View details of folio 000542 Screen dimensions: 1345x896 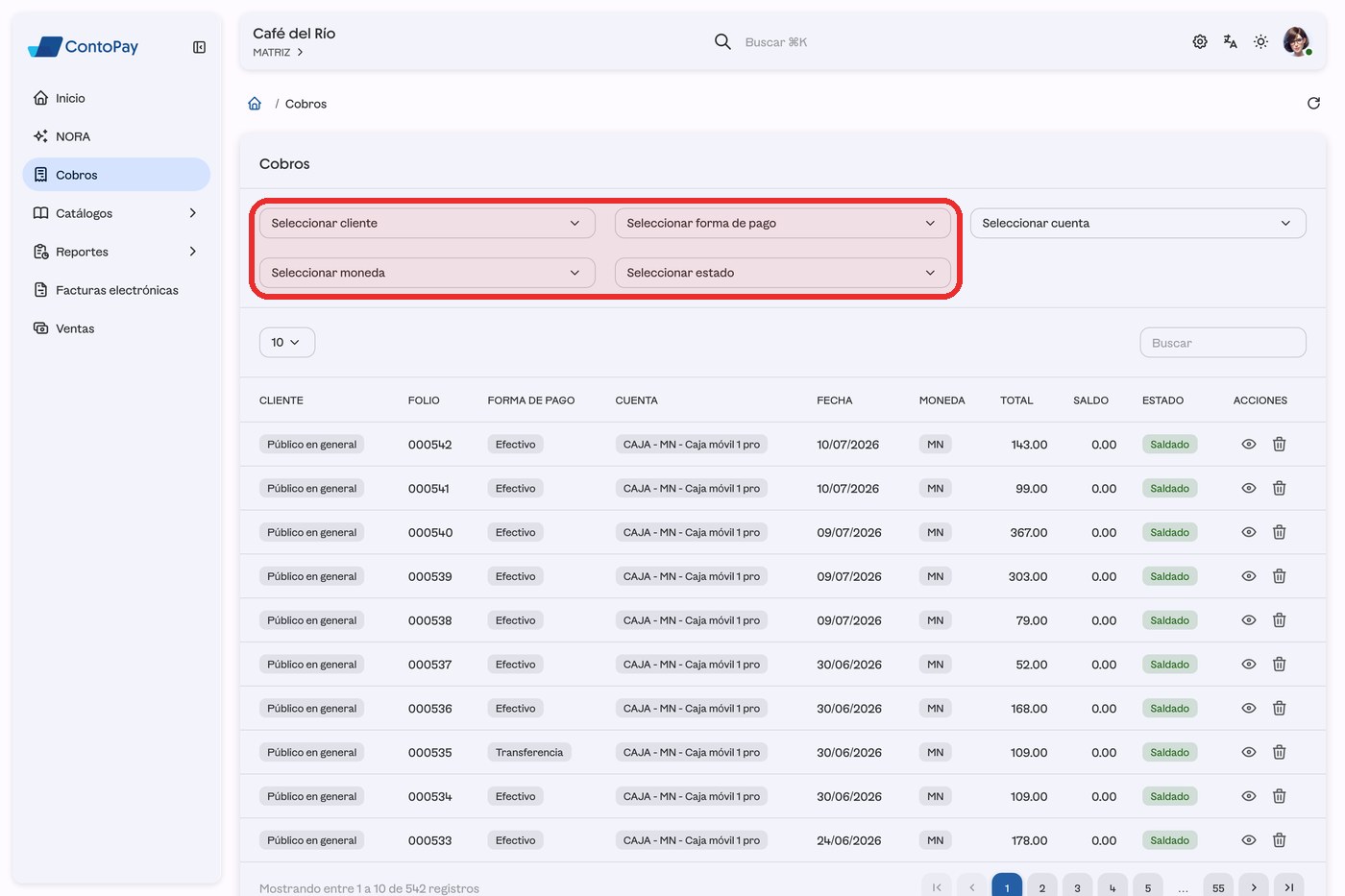click(1249, 445)
